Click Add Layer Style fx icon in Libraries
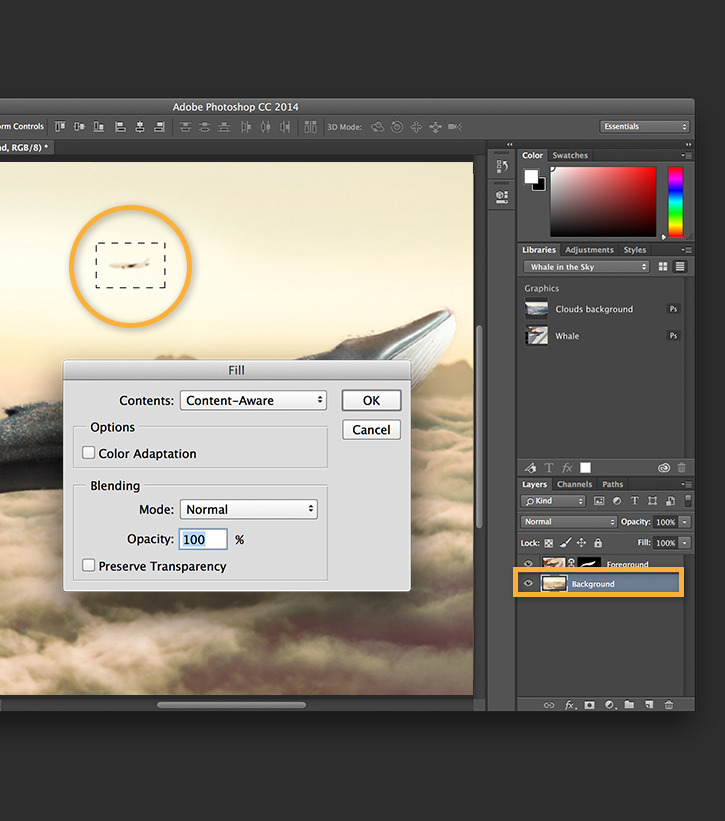Viewport: 725px width, 821px height. point(567,468)
